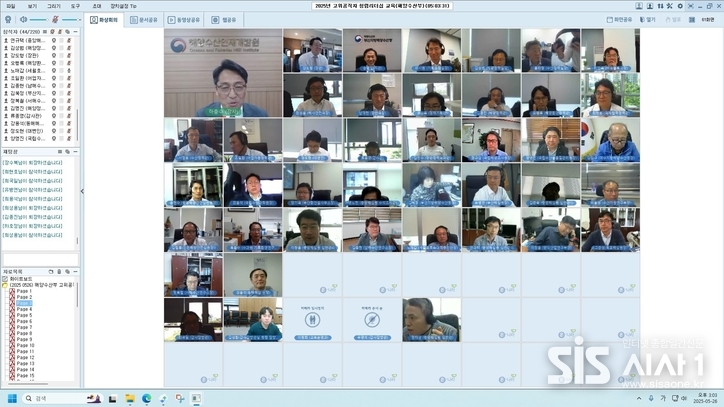Viewport: 724px width, 407px height.
Task: Click the 발표 button
Action: [x=673, y=20]
